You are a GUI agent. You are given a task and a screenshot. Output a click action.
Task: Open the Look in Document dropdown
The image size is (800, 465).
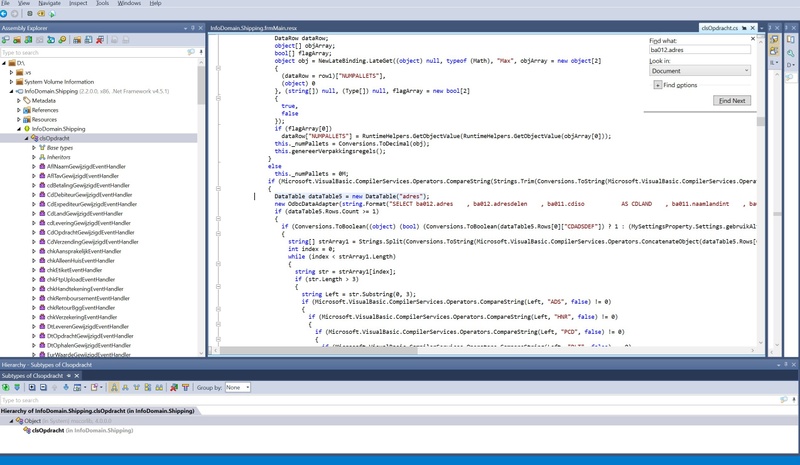click(x=699, y=70)
